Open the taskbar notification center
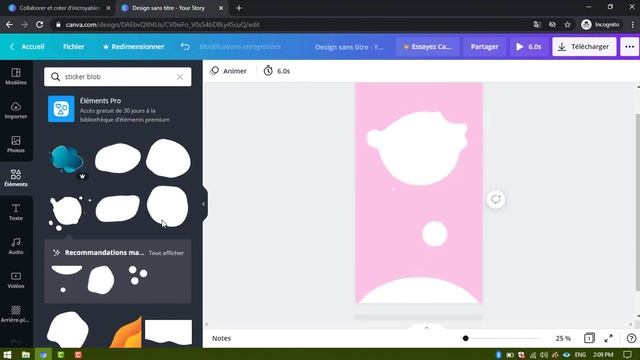Viewport: 640px width, 360px height. [627, 355]
